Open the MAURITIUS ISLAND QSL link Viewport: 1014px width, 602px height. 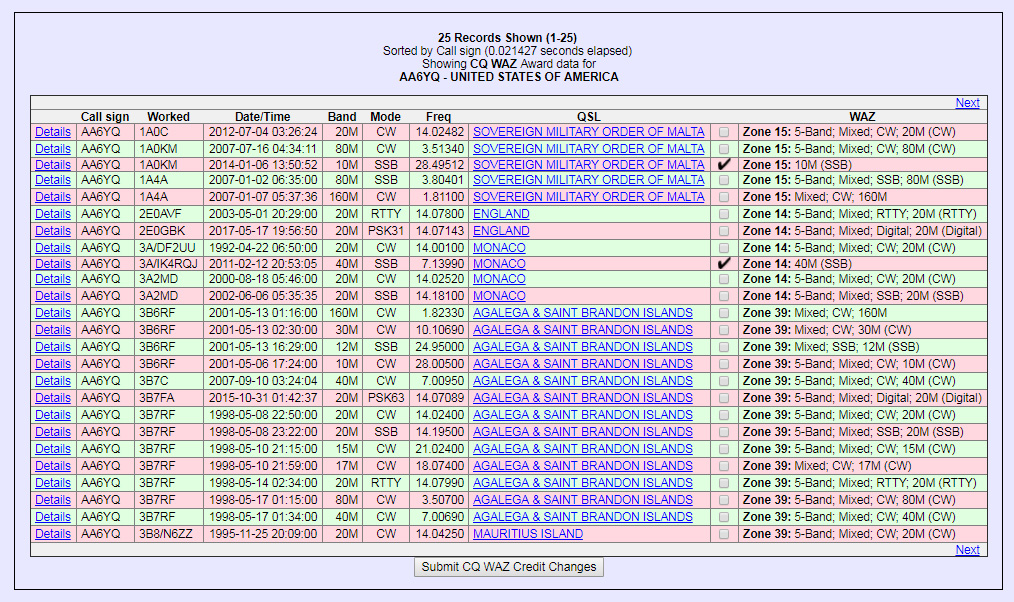tap(527, 534)
